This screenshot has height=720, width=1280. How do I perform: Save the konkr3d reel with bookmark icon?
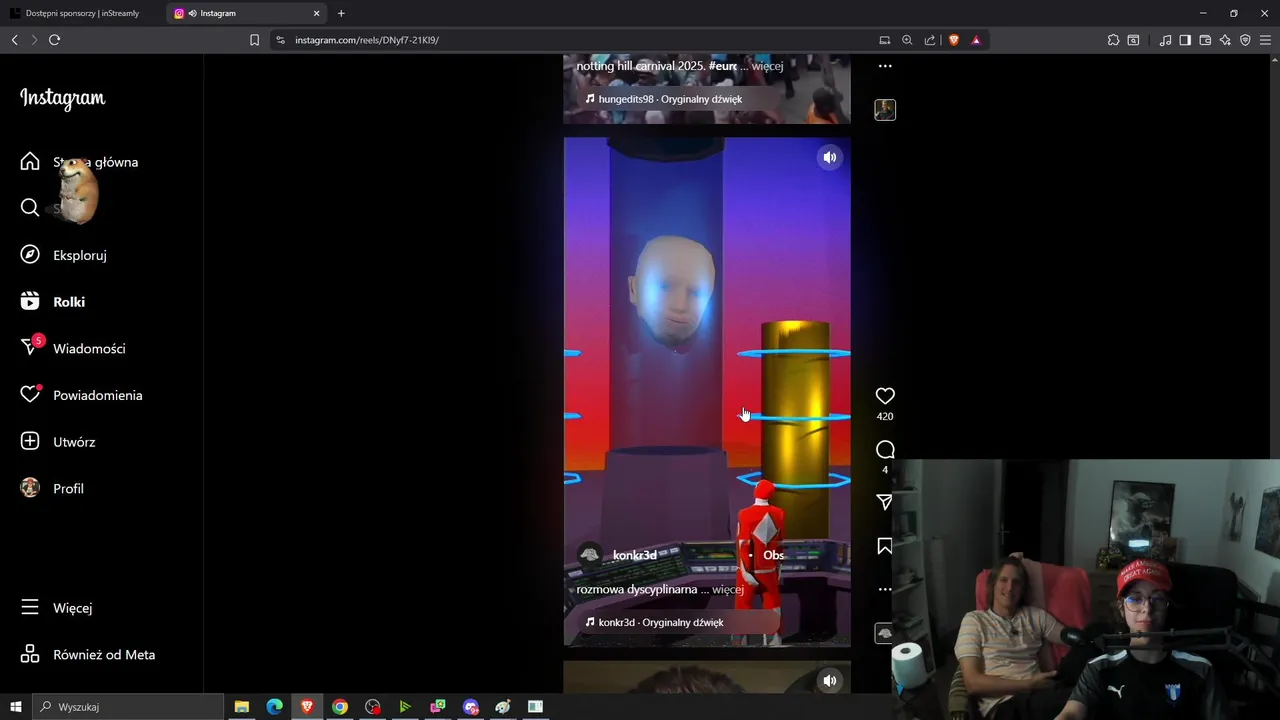point(885,546)
